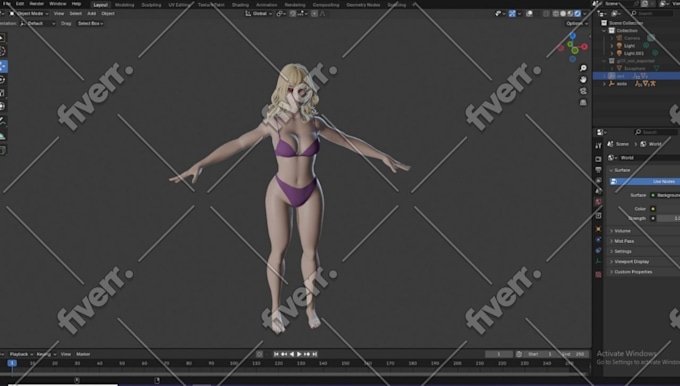
Task: Select the 3D Cursor tool
Action: coord(2,51)
